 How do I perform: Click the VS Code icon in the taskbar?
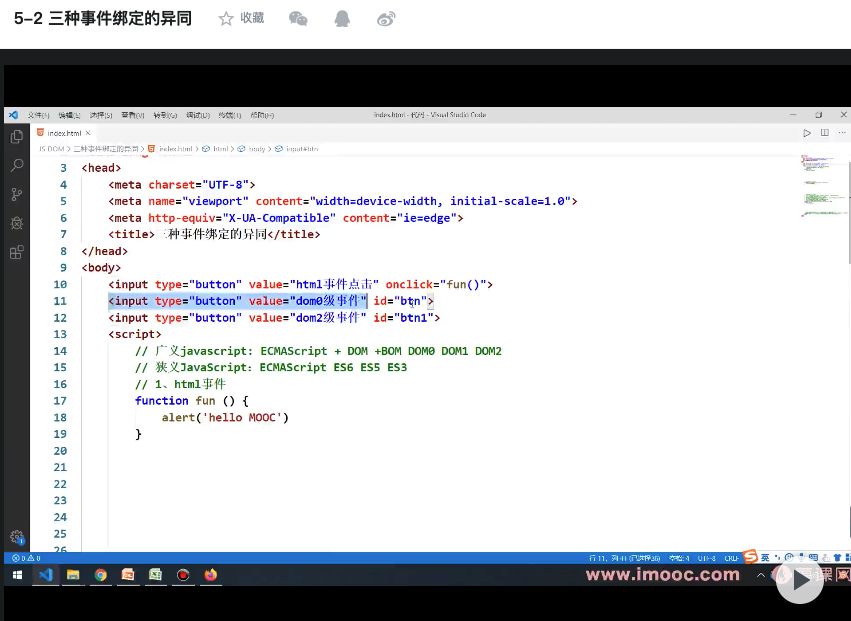tap(46, 575)
